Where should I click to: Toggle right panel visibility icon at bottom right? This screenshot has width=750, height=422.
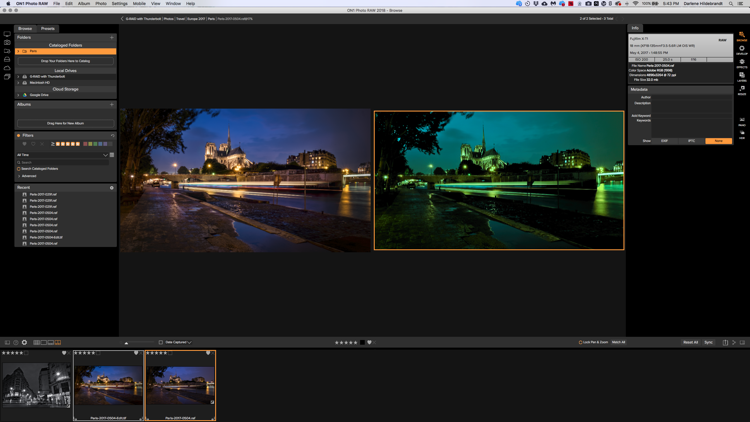pyautogui.click(x=742, y=343)
